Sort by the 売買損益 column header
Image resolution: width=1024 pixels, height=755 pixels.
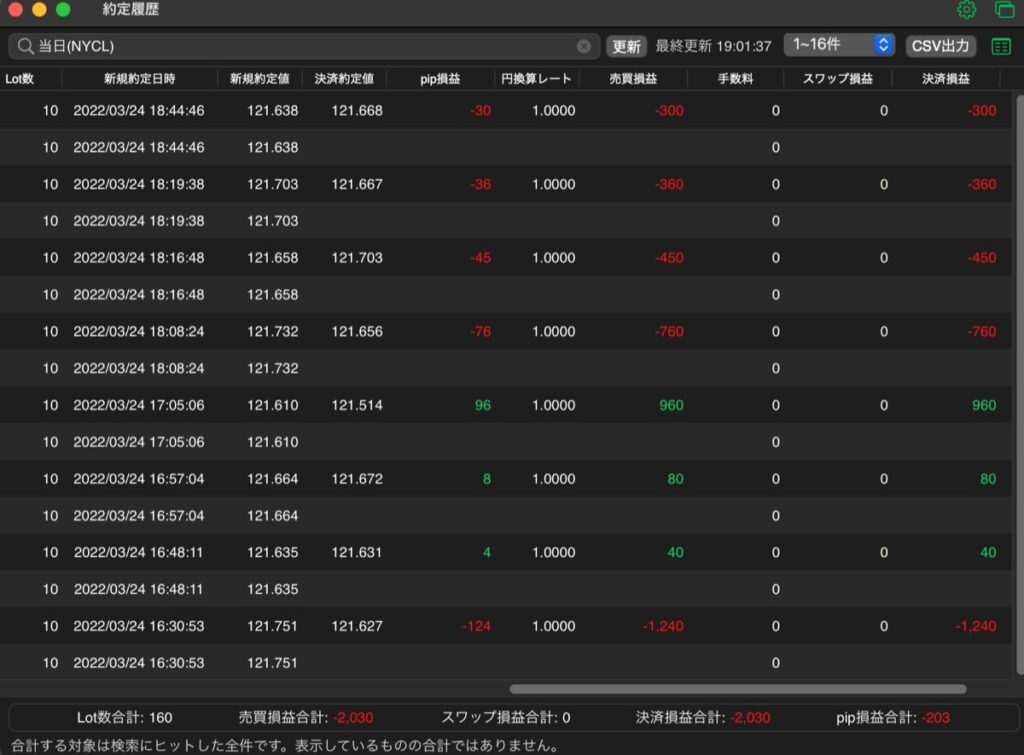[x=633, y=79]
